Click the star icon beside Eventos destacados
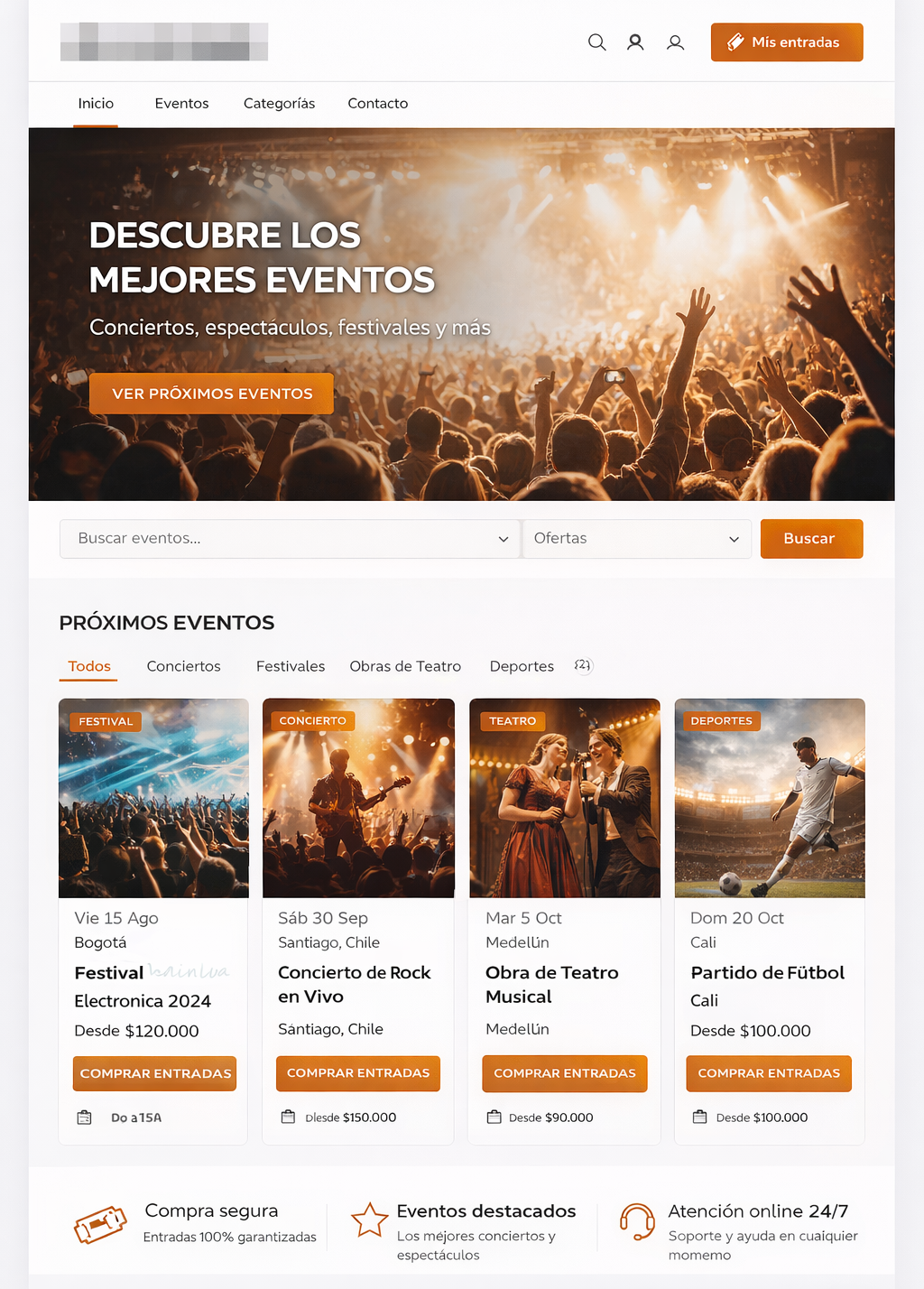This screenshot has height=1289, width=924. (369, 1219)
